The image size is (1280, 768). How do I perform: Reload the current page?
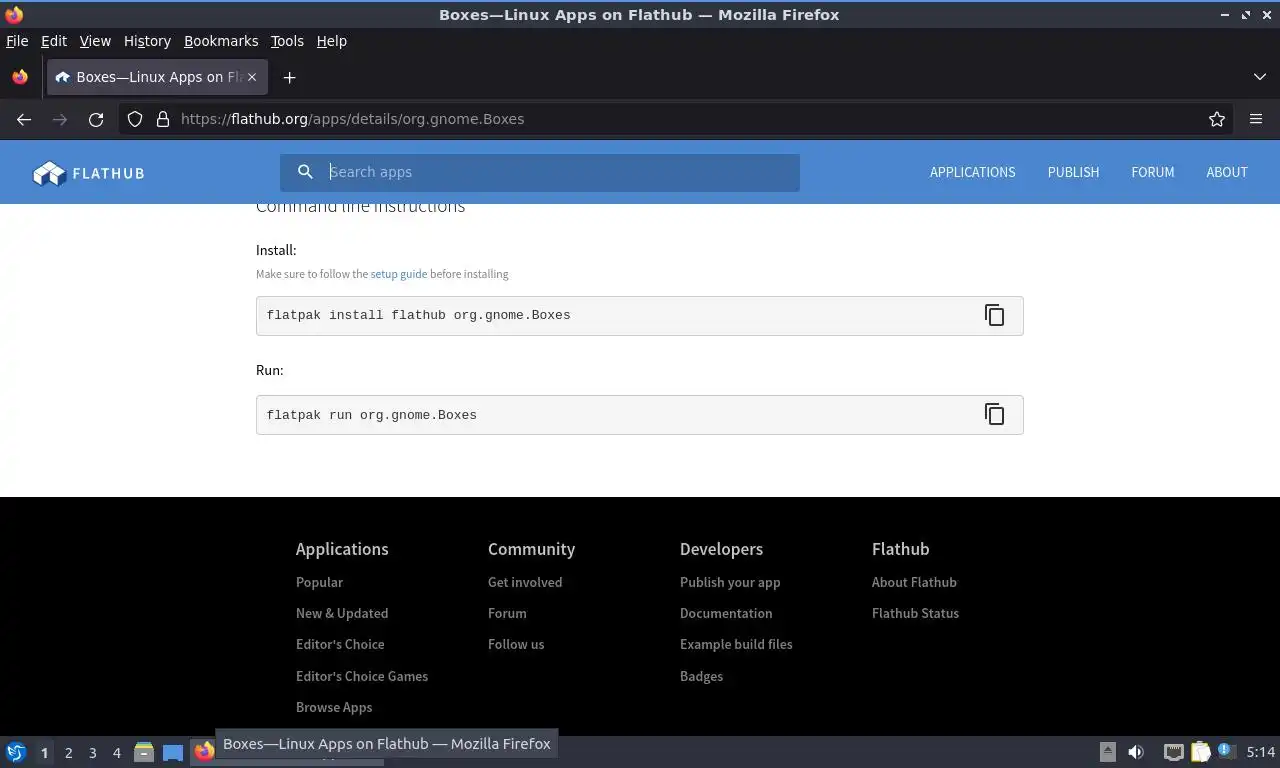pyautogui.click(x=96, y=119)
